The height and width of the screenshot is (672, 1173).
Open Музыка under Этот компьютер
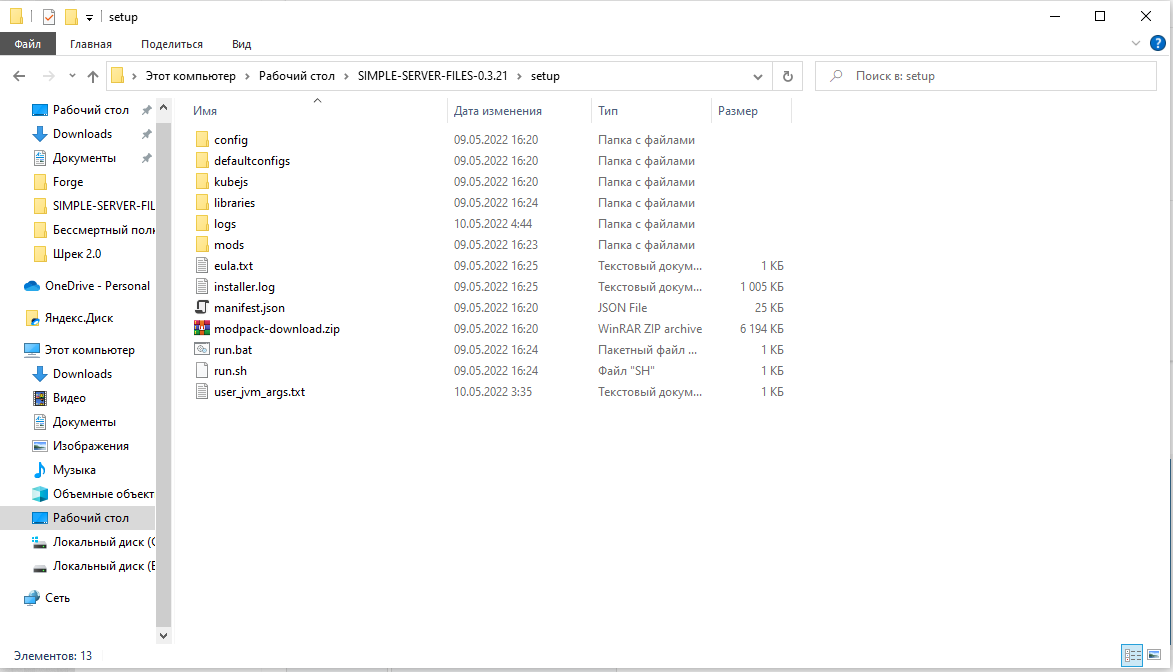coord(74,470)
